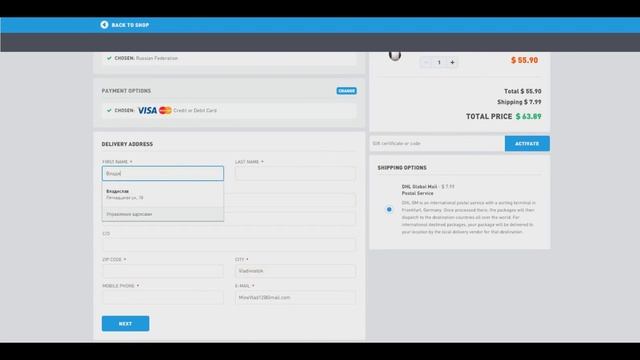Click the Delivery Address heading
Screen dimensions: 640x360
(x=127, y=144)
